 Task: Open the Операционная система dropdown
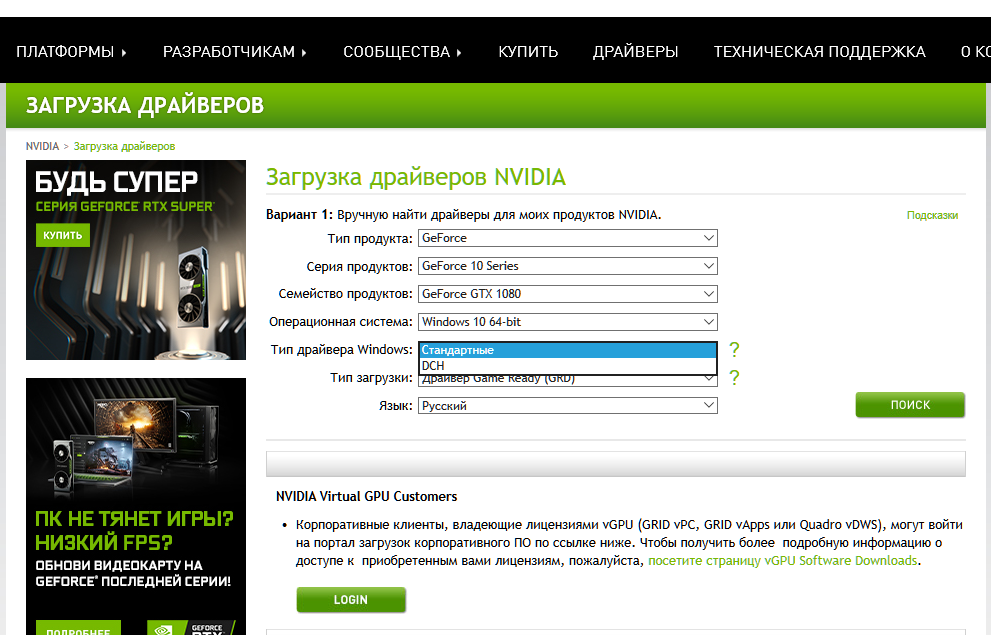point(568,322)
